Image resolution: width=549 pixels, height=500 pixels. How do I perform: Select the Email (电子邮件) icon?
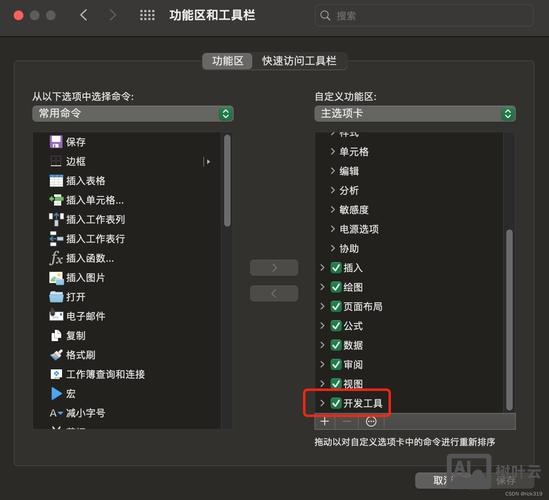[x=56, y=316]
